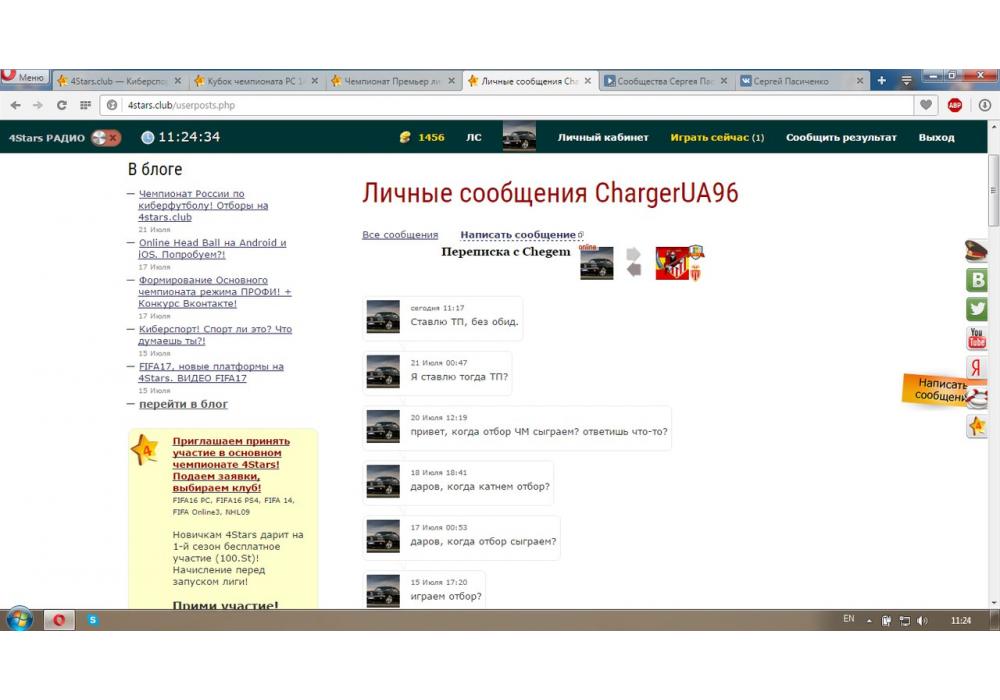Open Сообщить результат

pos(841,137)
